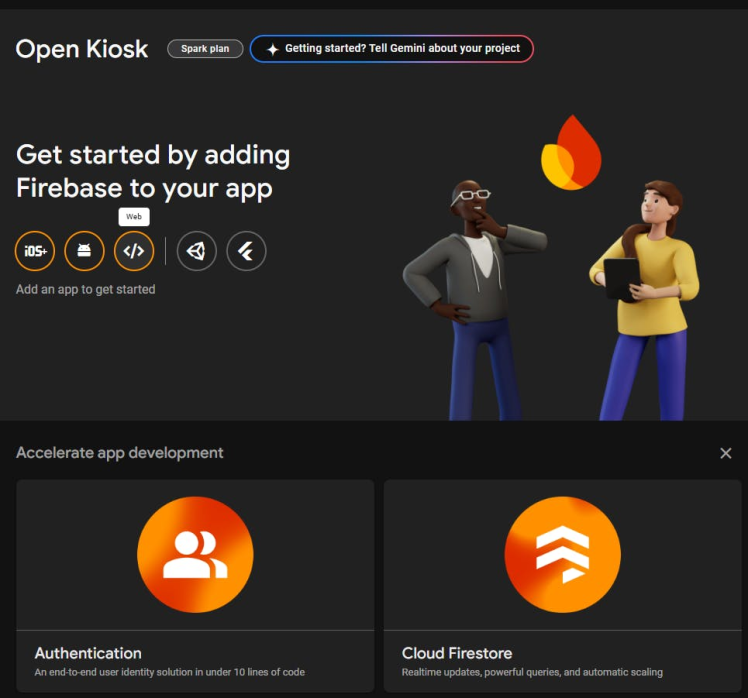Open the Authentication card title

point(88,653)
